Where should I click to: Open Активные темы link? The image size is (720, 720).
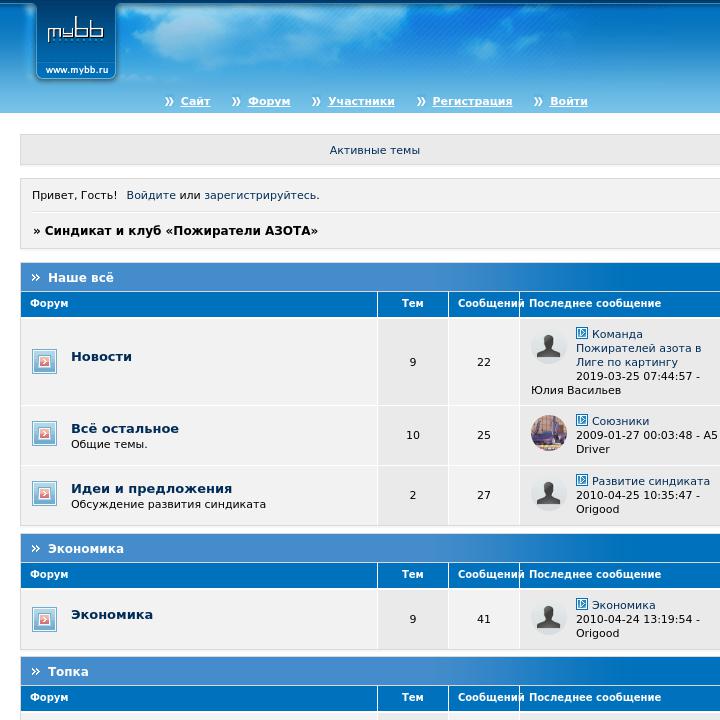[x=375, y=150]
